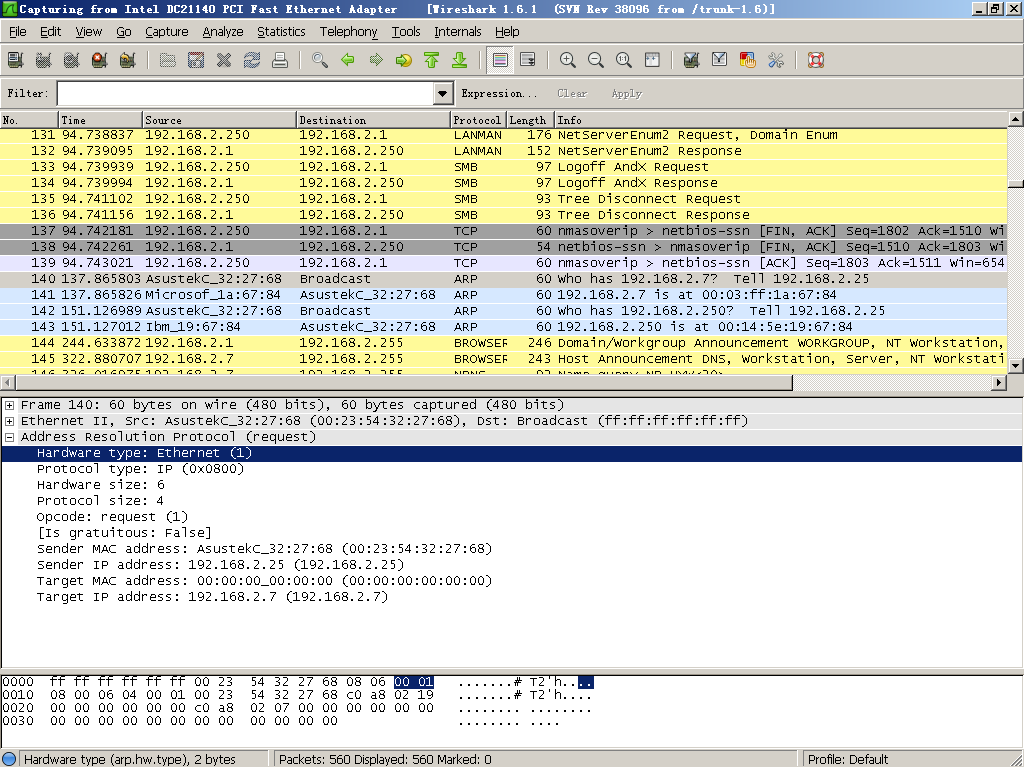Restart the running capture icon
This screenshot has height=768, width=1024.
pos(128,60)
